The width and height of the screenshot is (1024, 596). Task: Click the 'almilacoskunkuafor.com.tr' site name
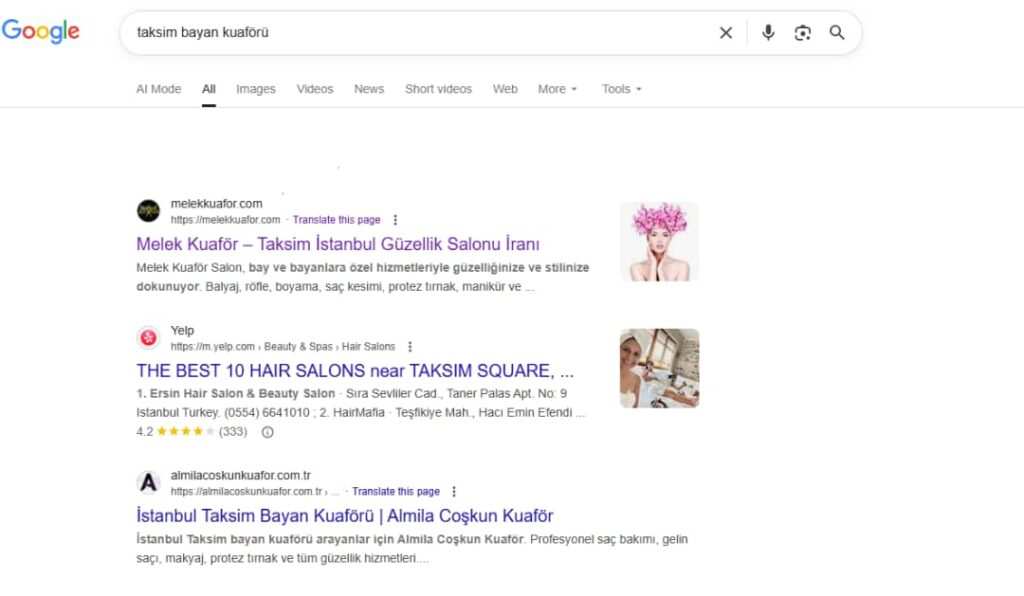point(240,475)
